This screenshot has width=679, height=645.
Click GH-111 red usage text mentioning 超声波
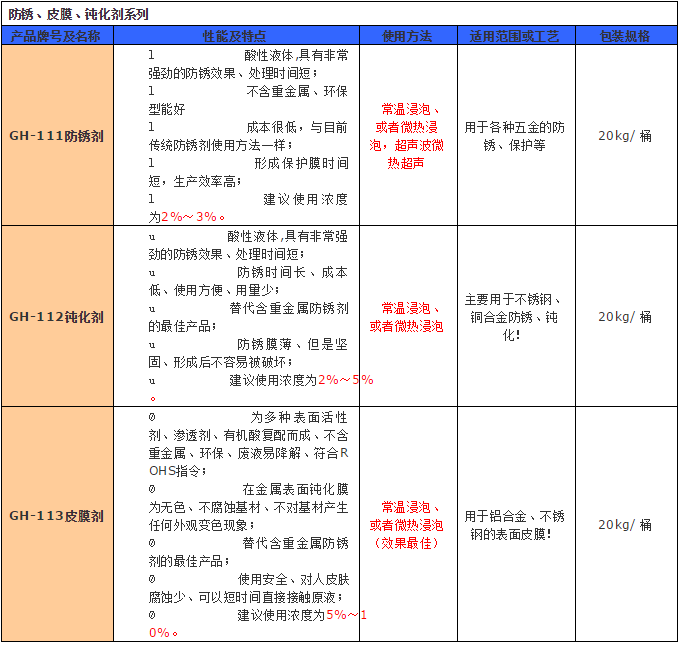(407, 145)
